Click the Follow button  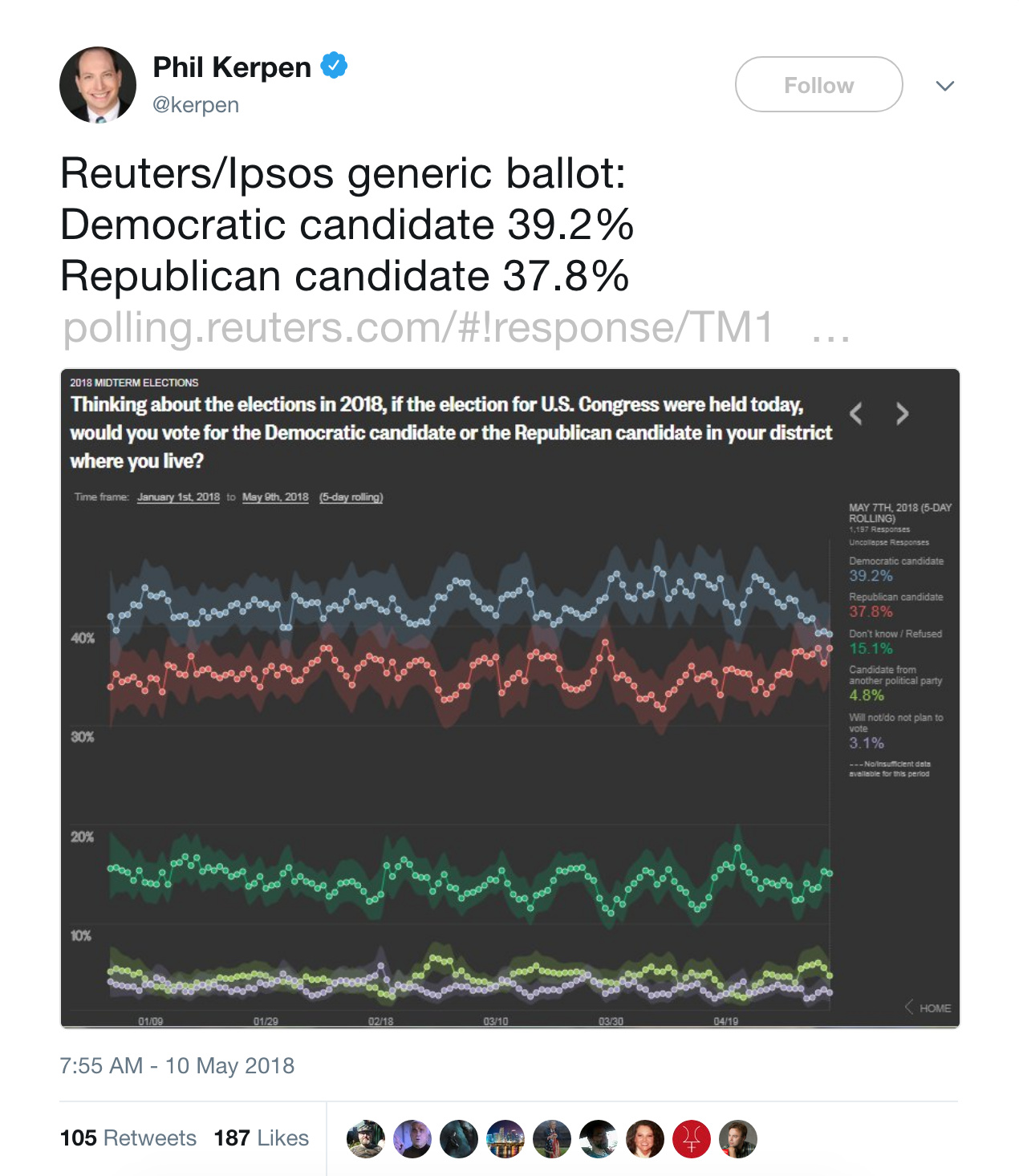pyautogui.click(x=818, y=85)
